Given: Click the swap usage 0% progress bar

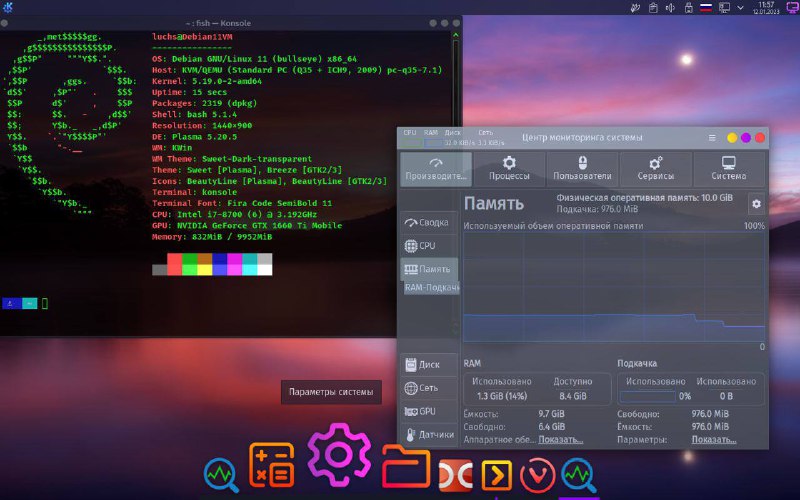Looking at the screenshot, I should (x=647, y=396).
